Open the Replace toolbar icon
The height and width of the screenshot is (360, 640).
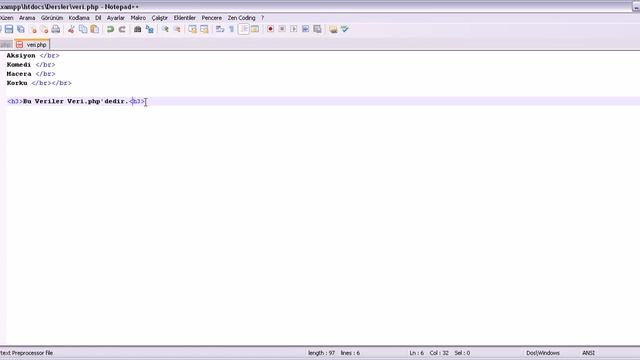click(x=149, y=29)
